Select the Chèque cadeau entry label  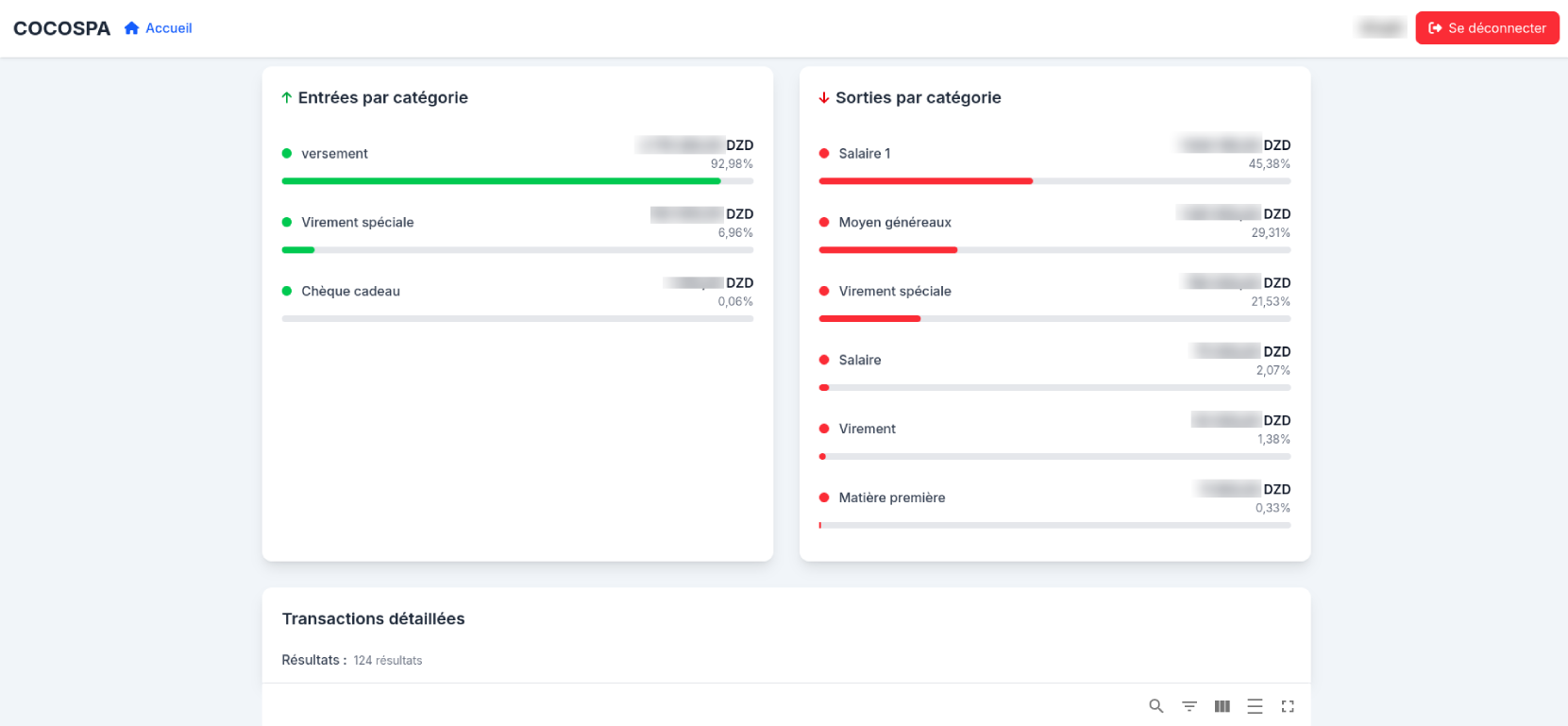[x=350, y=292]
